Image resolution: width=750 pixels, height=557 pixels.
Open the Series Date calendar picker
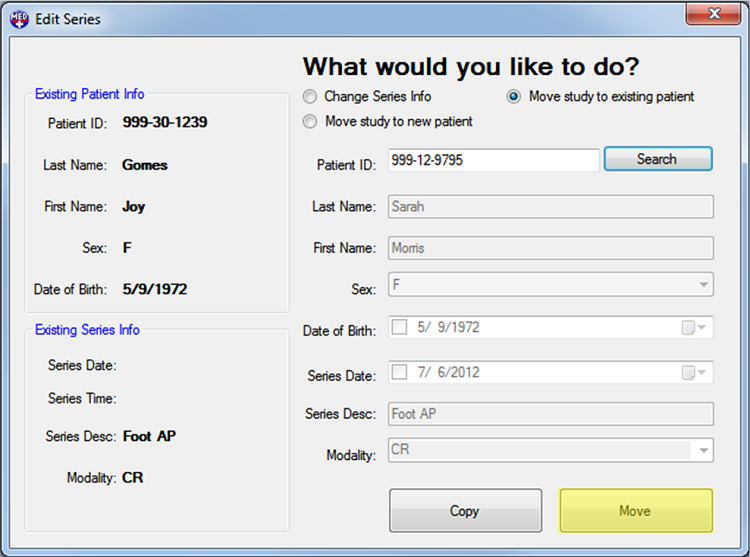[x=693, y=372]
